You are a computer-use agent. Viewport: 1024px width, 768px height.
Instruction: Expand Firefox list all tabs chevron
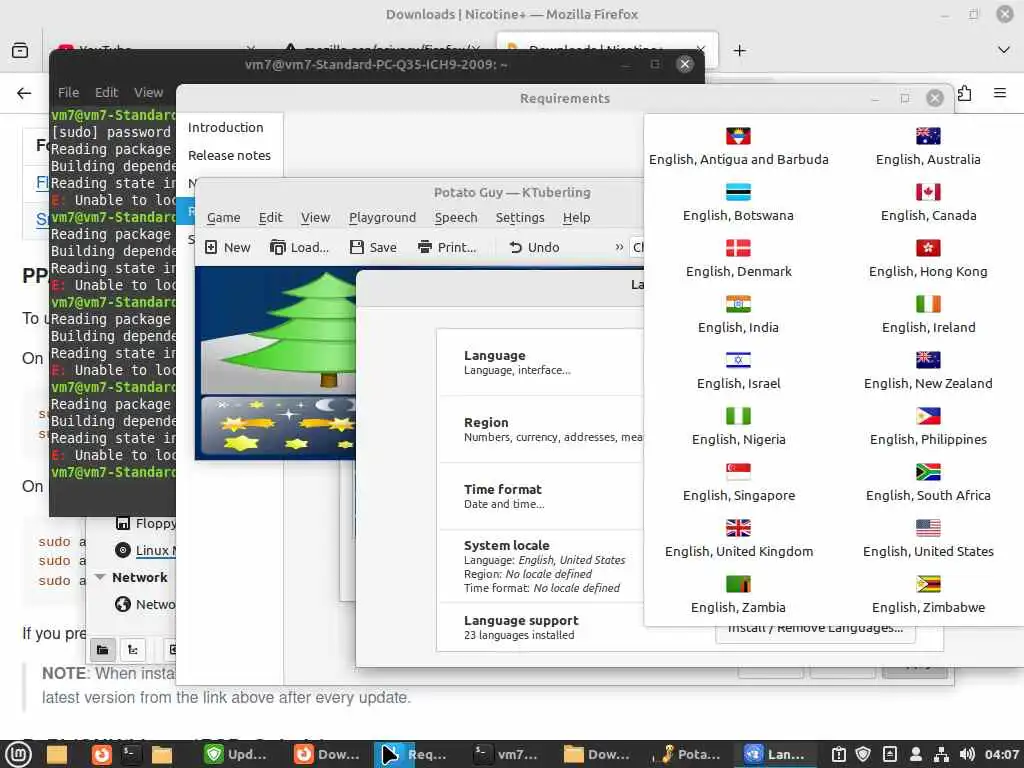click(1004, 50)
